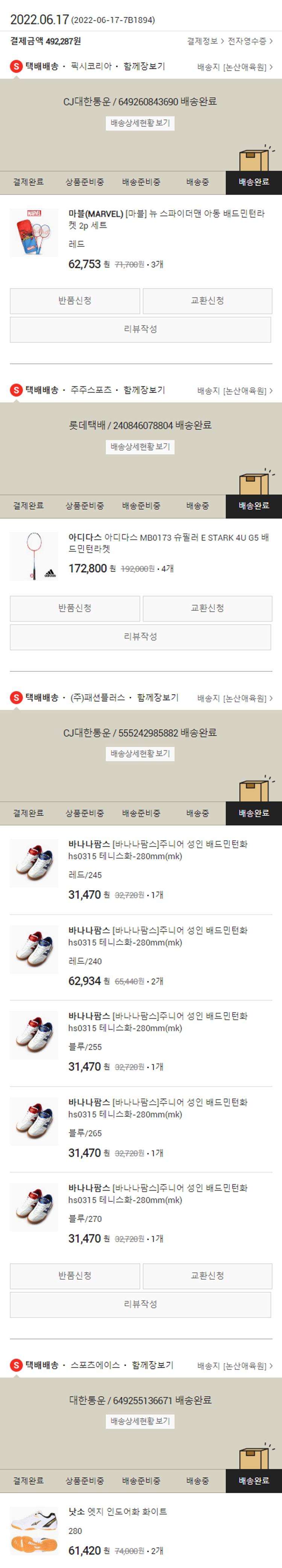Open the 낫소 엣지 인도어화 shoe thumbnail
The image size is (282, 1568).
(34, 1530)
